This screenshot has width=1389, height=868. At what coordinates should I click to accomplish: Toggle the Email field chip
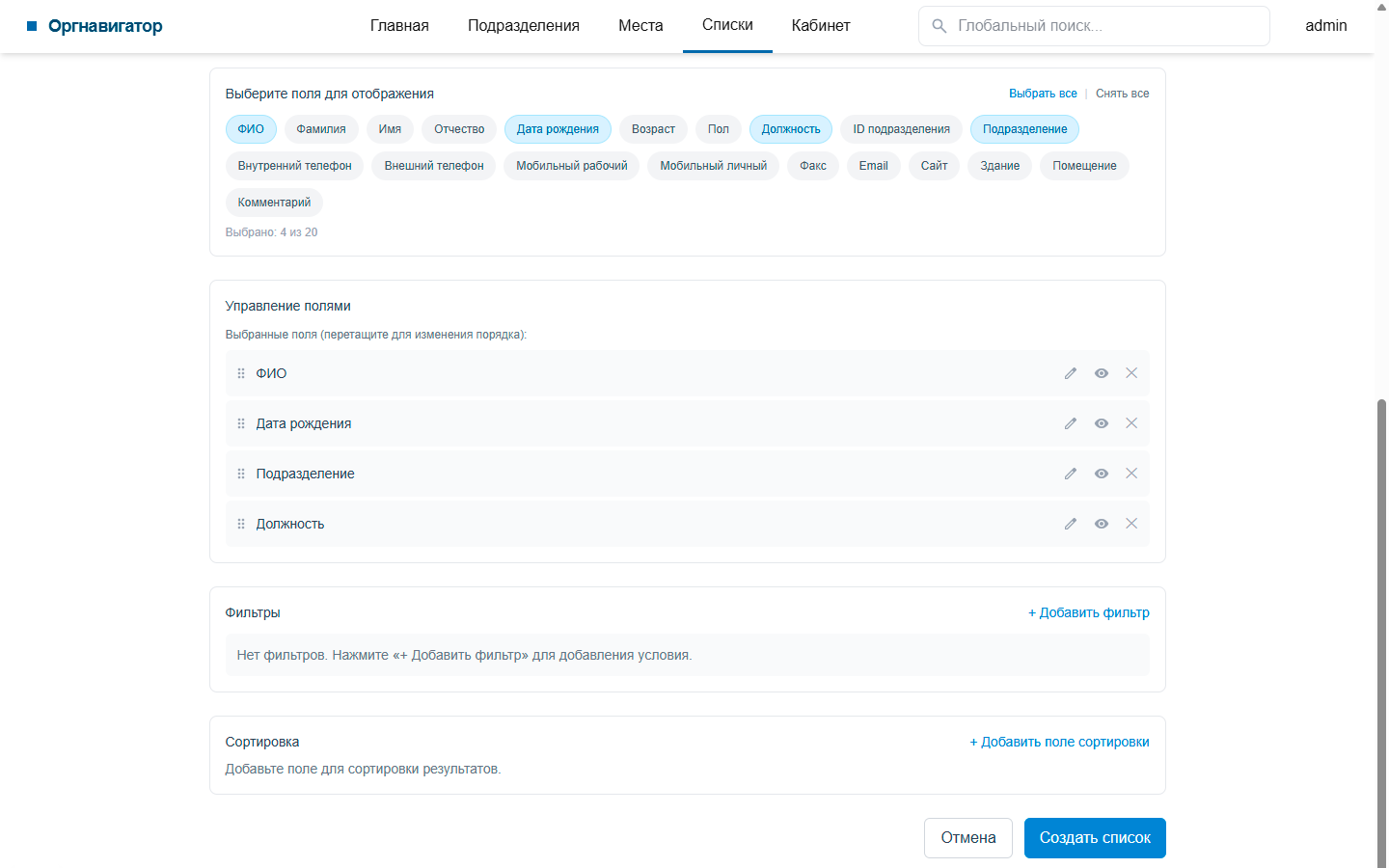point(874,166)
